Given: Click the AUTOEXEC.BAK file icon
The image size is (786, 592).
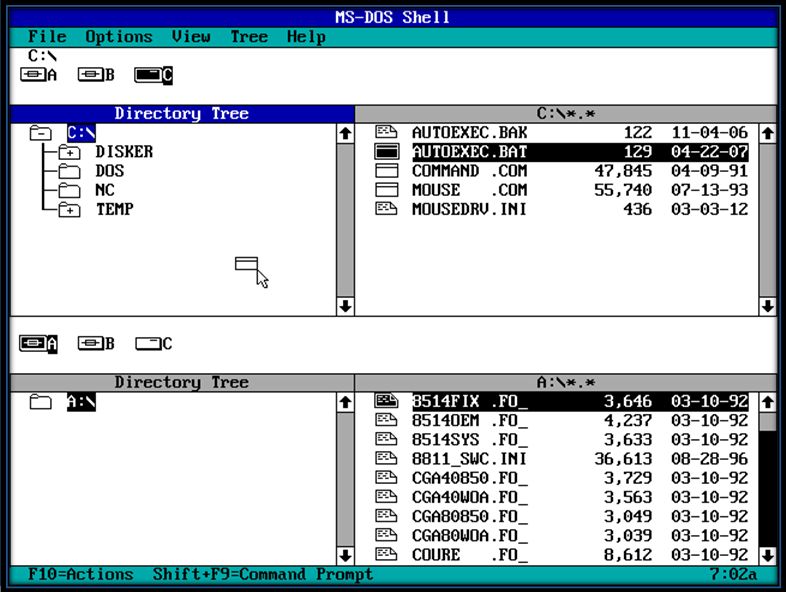Looking at the screenshot, I should coord(386,132).
